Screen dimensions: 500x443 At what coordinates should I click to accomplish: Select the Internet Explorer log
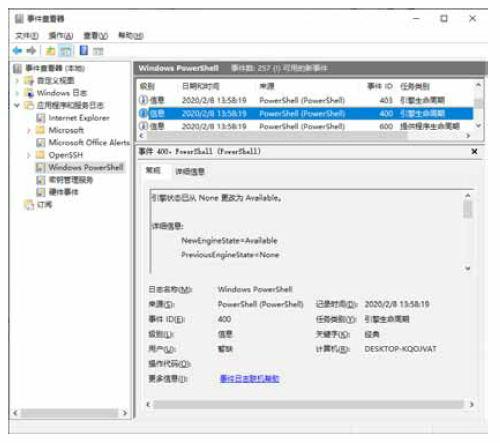click(x=79, y=118)
